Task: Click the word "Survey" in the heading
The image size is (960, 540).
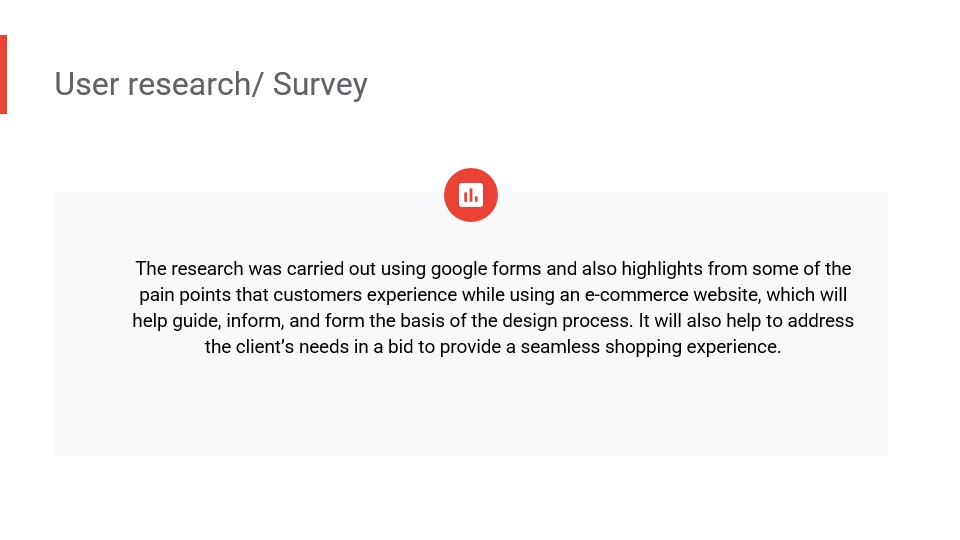Action: pyautogui.click(x=320, y=84)
